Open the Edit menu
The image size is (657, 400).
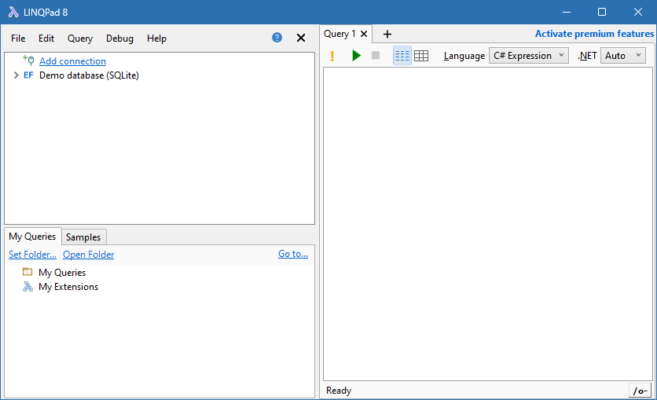[x=46, y=39]
